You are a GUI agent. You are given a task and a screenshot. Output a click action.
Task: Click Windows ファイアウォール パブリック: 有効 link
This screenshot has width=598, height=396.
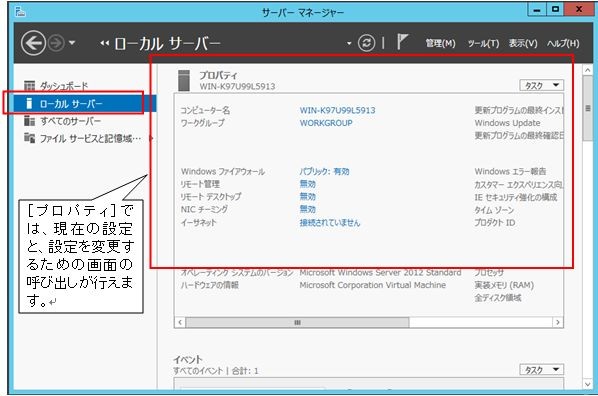pyautogui.click(x=325, y=171)
